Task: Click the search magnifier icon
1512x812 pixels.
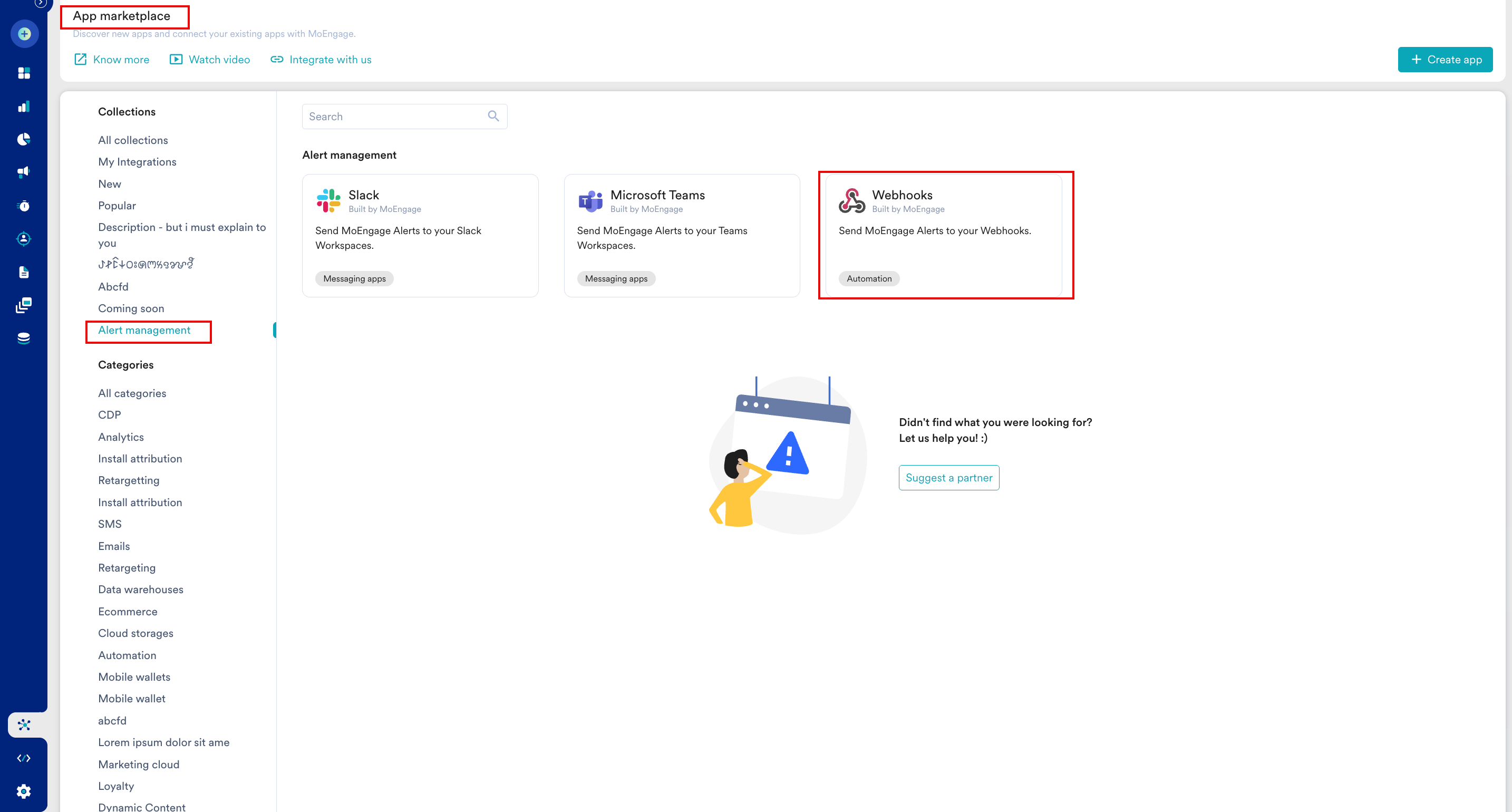Action: point(493,116)
